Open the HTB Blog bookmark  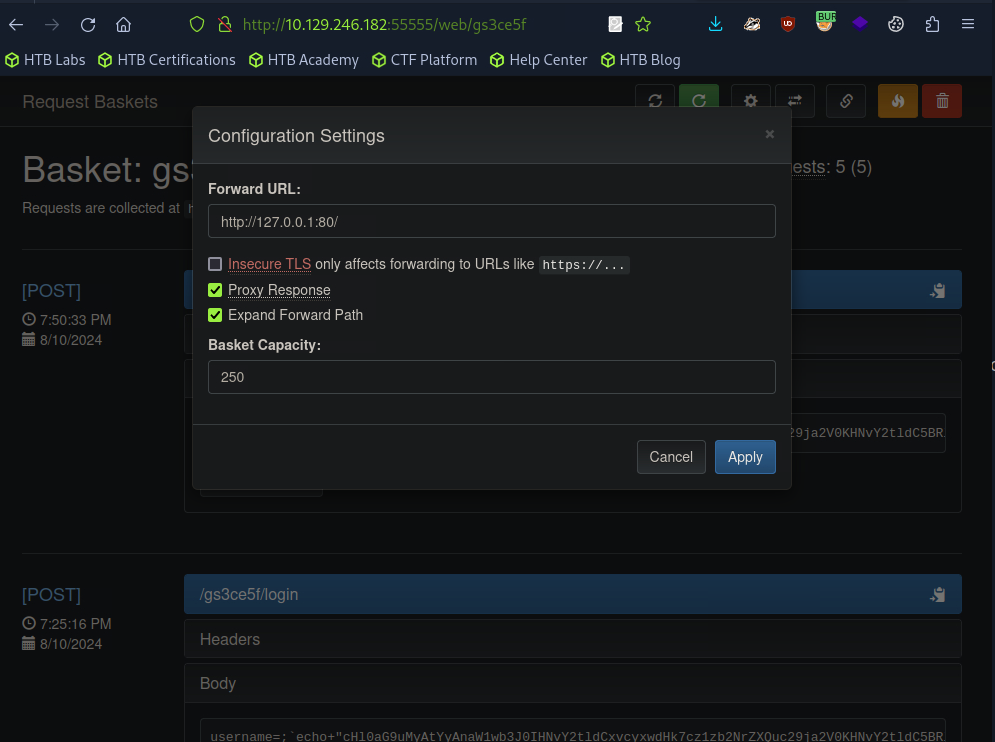pos(640,60)
